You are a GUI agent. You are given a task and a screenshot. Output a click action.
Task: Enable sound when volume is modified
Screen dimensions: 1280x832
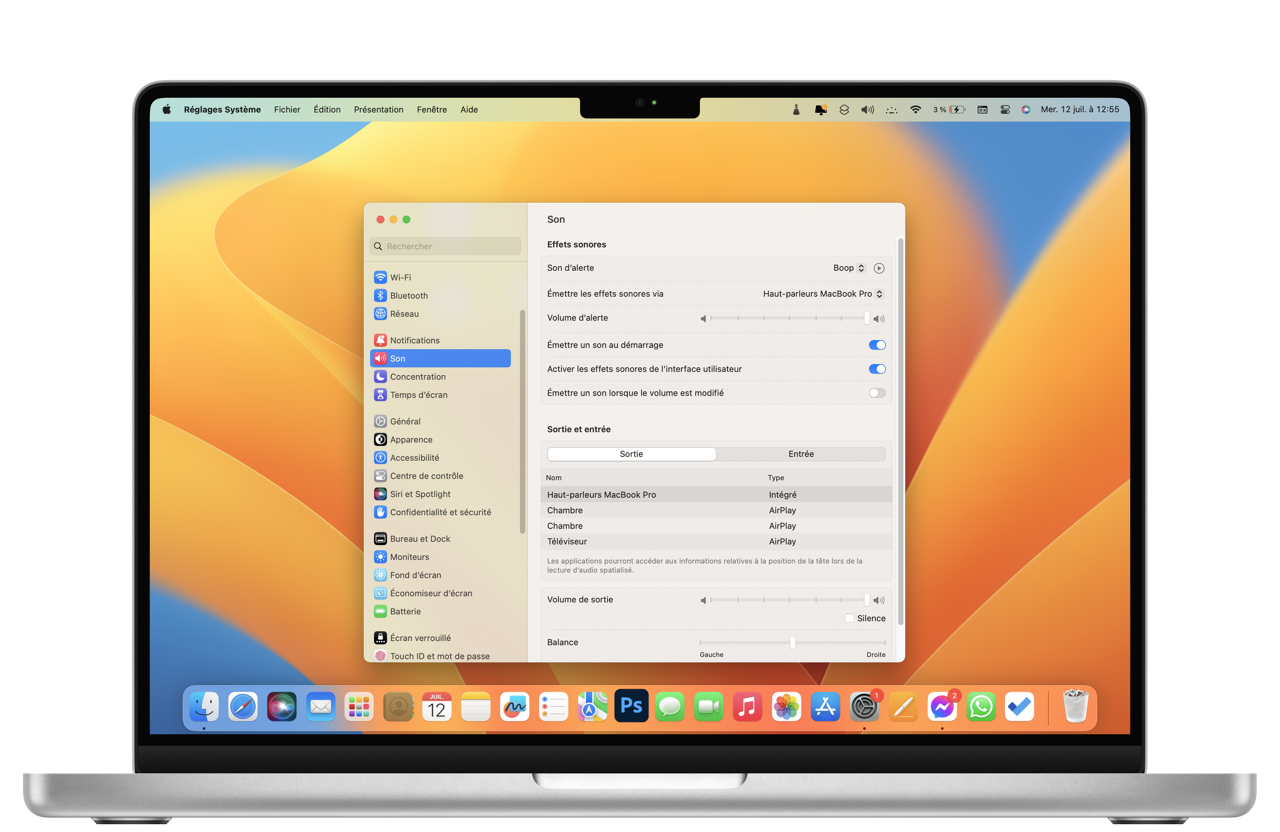coord(876,393)
